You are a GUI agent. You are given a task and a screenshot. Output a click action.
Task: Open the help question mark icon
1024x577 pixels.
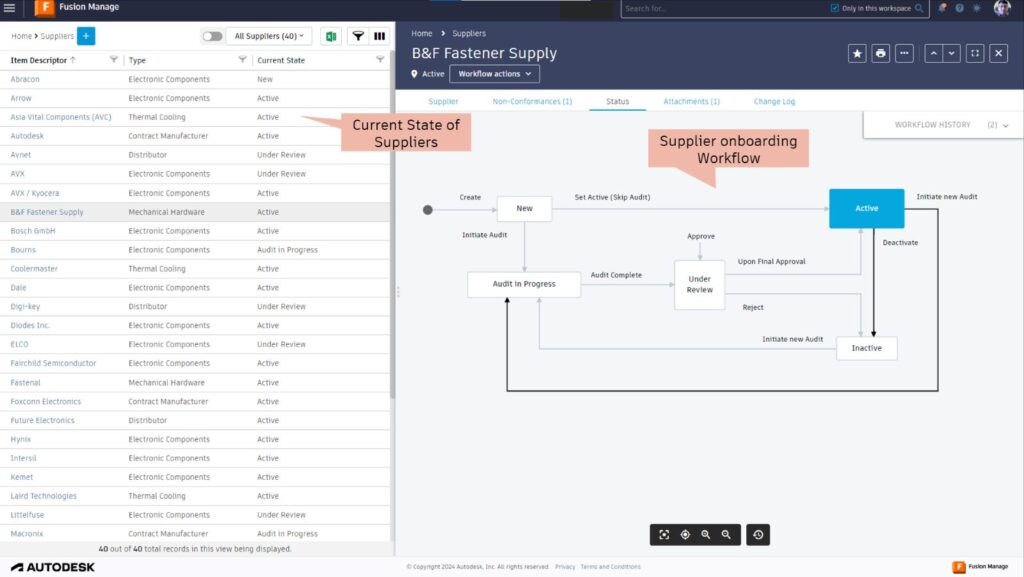[x=959, y=8]
